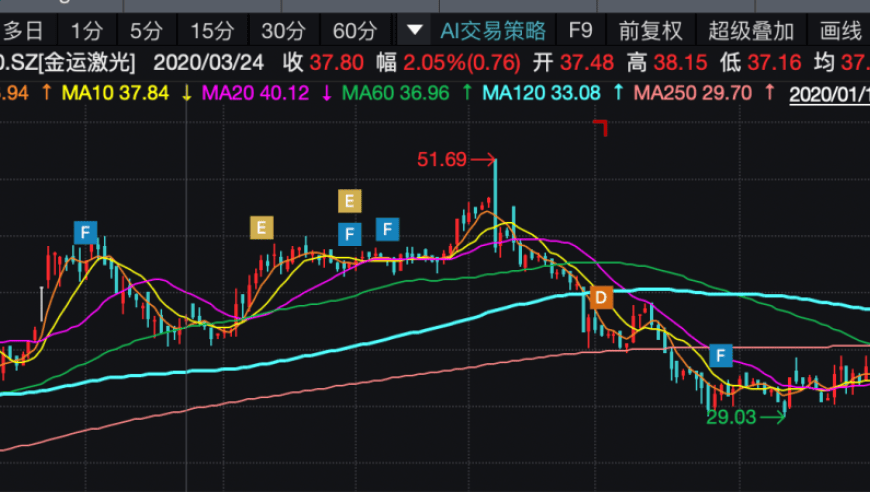Click the orange D dividend marker
This screenshot has height=492, width=870.
point(601,298)
